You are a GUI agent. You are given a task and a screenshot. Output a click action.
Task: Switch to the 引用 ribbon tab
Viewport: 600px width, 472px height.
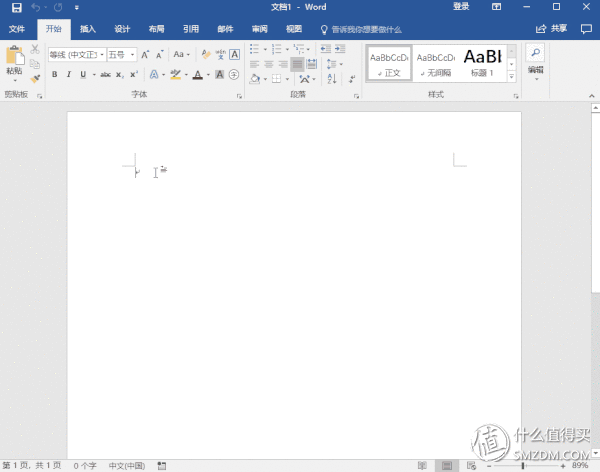[191, 29]
